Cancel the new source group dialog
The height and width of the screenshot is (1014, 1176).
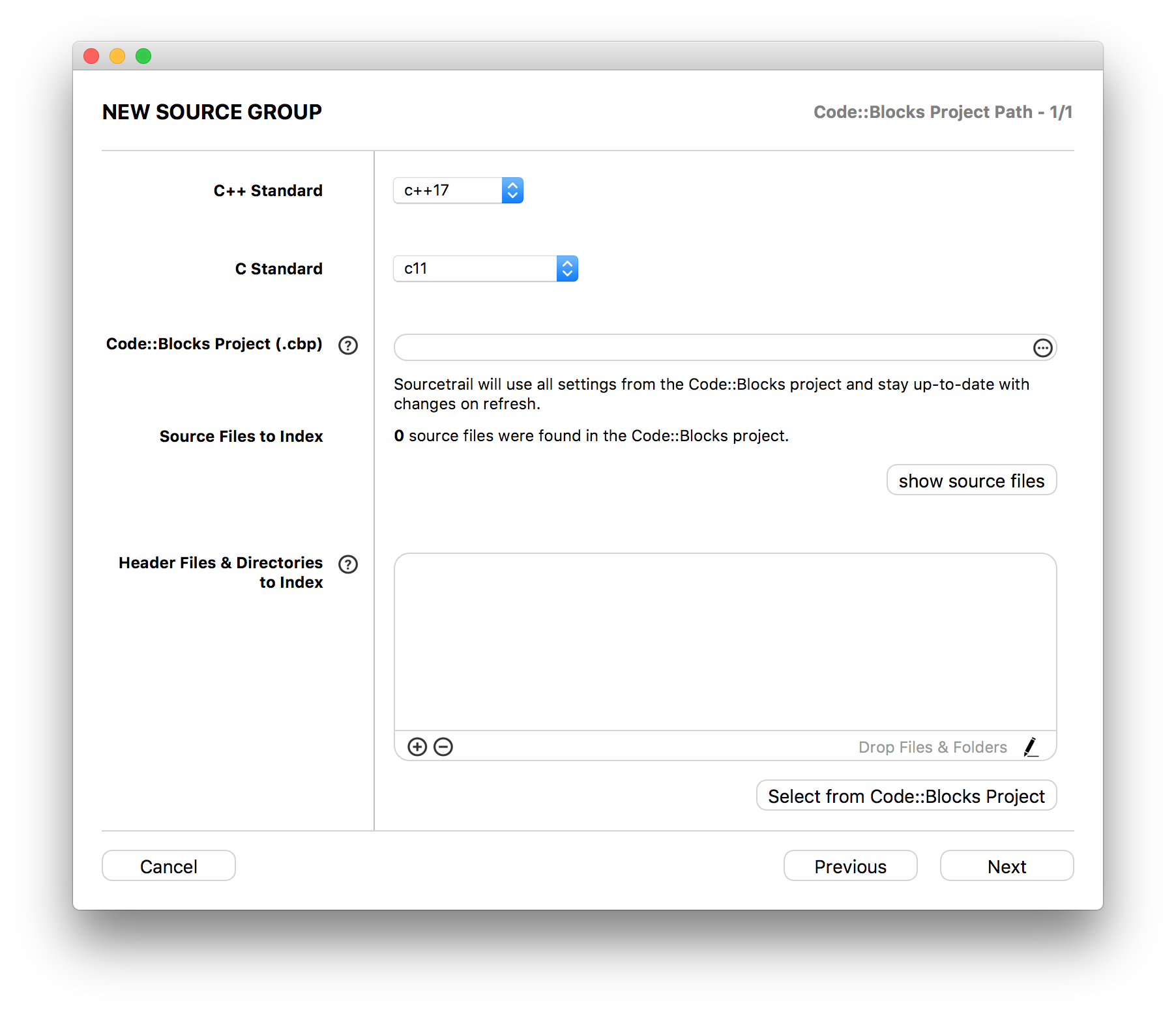(x=169, y=866)
